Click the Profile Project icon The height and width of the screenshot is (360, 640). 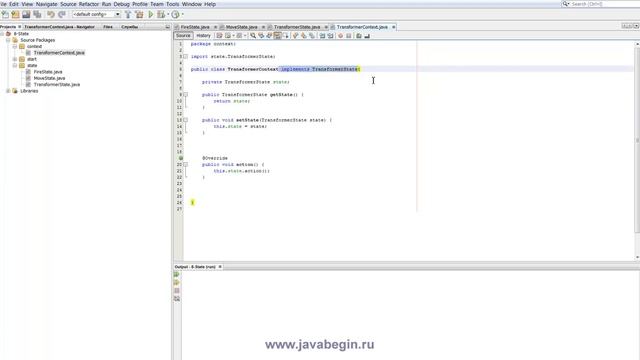coord(176,15)
